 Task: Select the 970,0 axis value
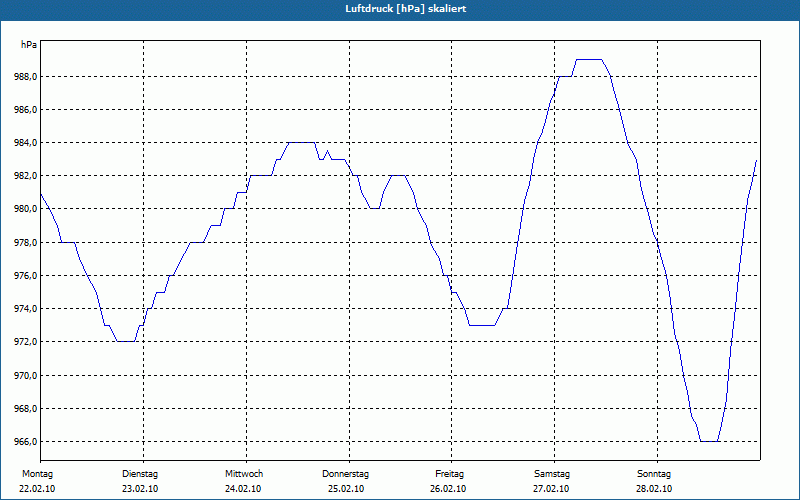coord(26,376)
